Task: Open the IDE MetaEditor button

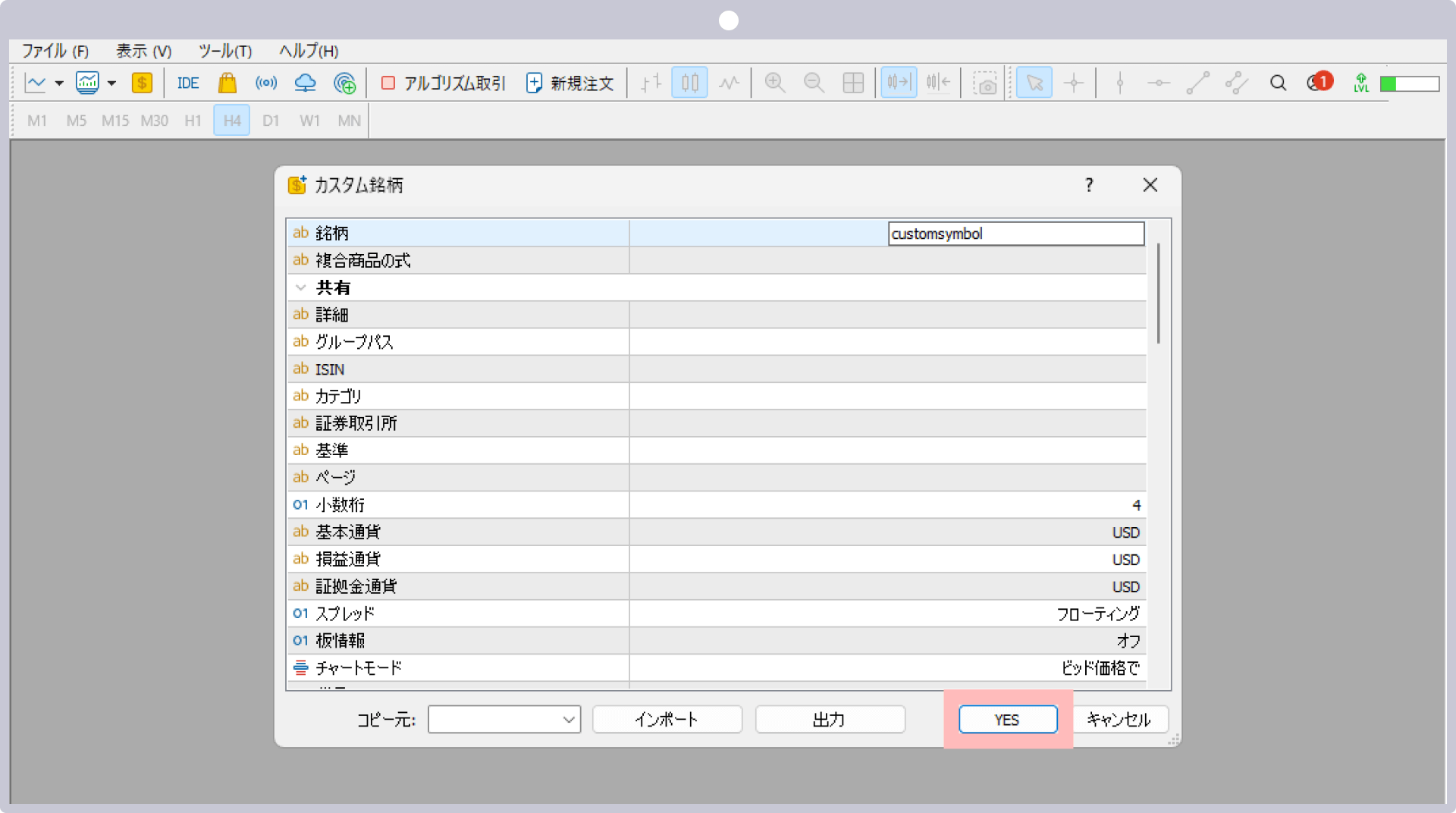Action: (188, 83)
